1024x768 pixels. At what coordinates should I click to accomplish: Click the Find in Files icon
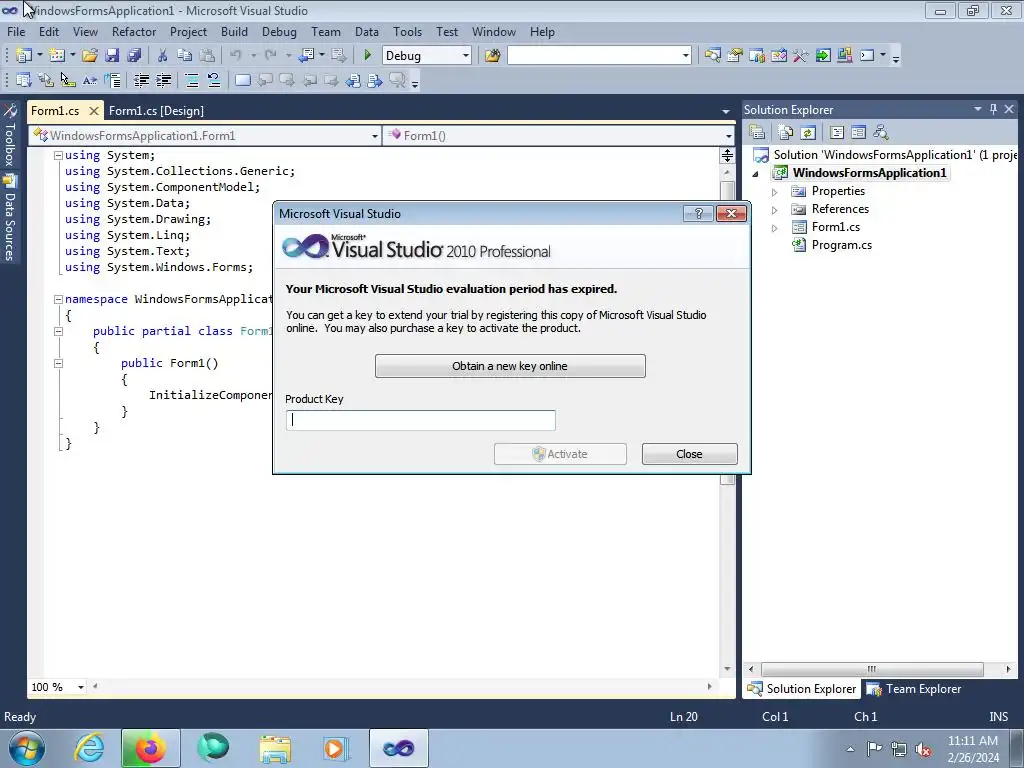[492, 56]
